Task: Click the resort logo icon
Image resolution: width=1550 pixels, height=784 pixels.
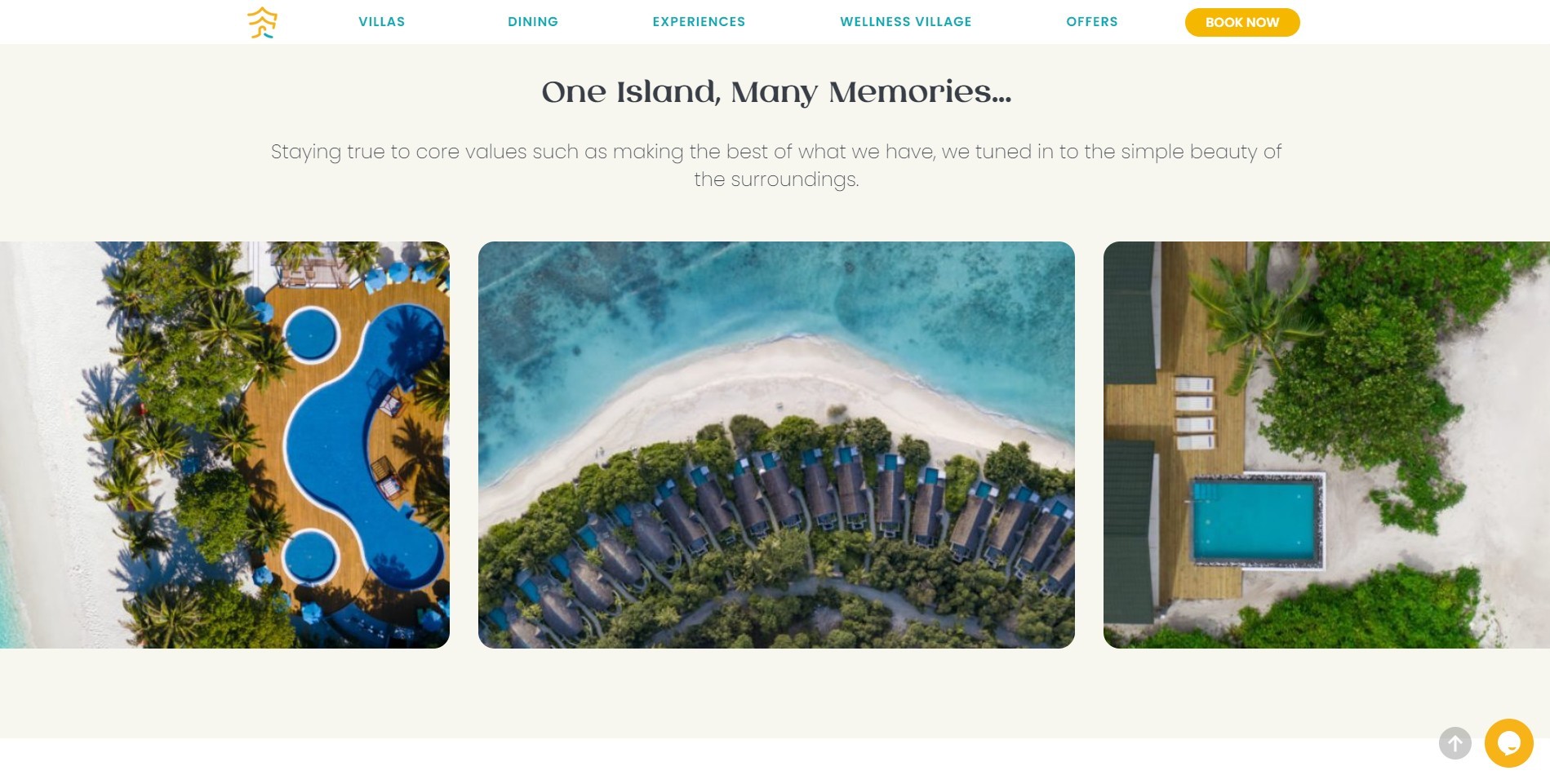Action: pos(262,22)
